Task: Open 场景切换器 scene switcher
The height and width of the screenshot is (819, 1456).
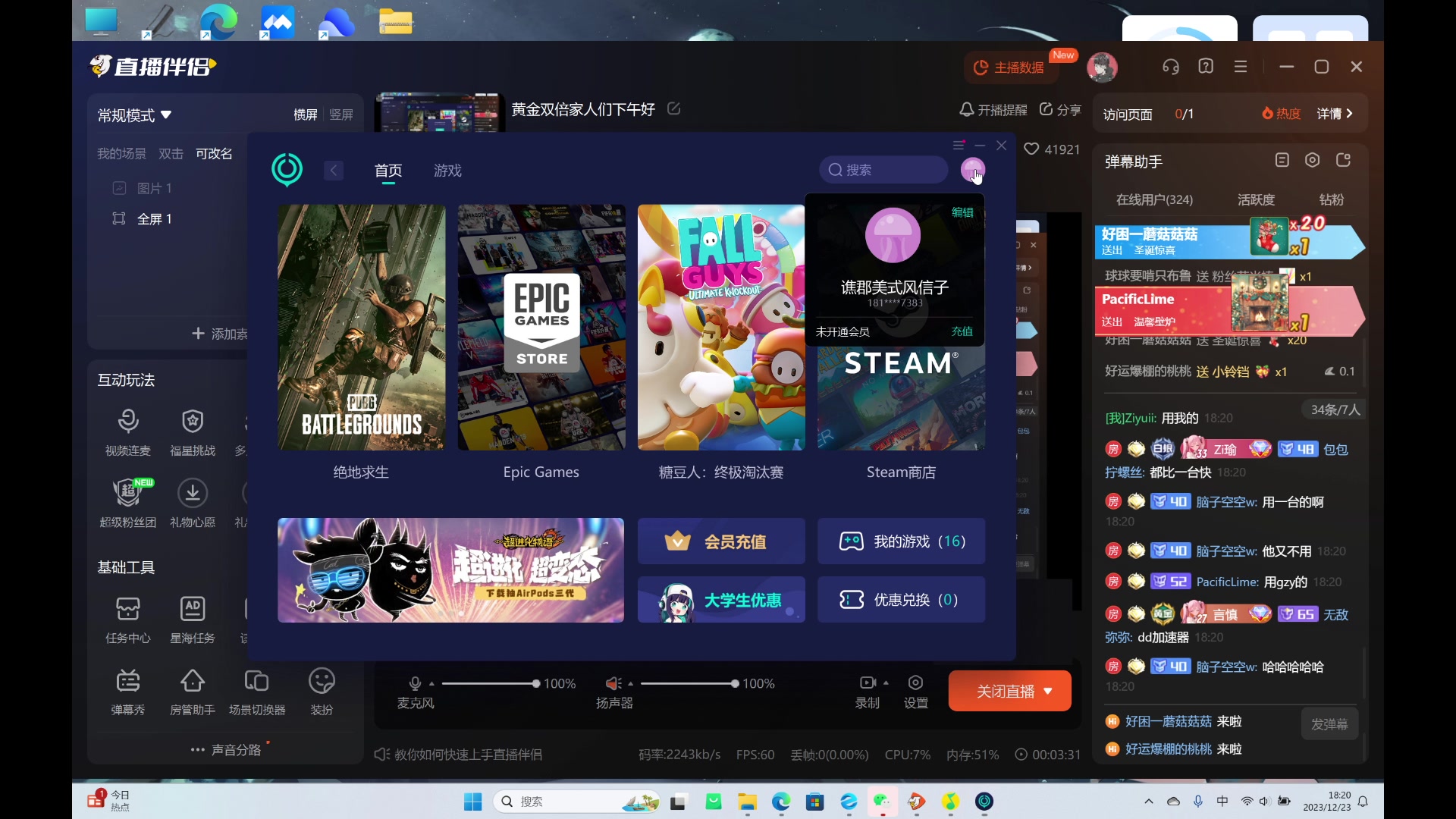Action: (257, 692)
